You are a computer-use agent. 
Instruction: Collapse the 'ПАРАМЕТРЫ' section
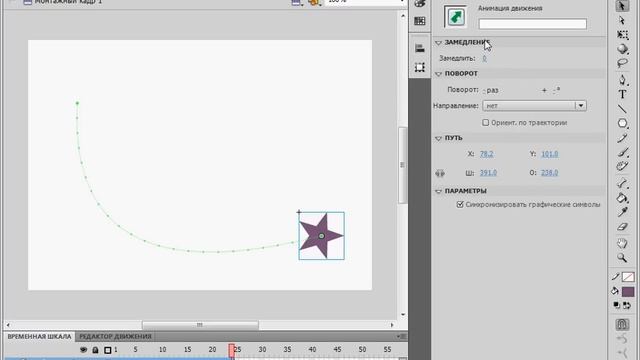pos(438,191)
